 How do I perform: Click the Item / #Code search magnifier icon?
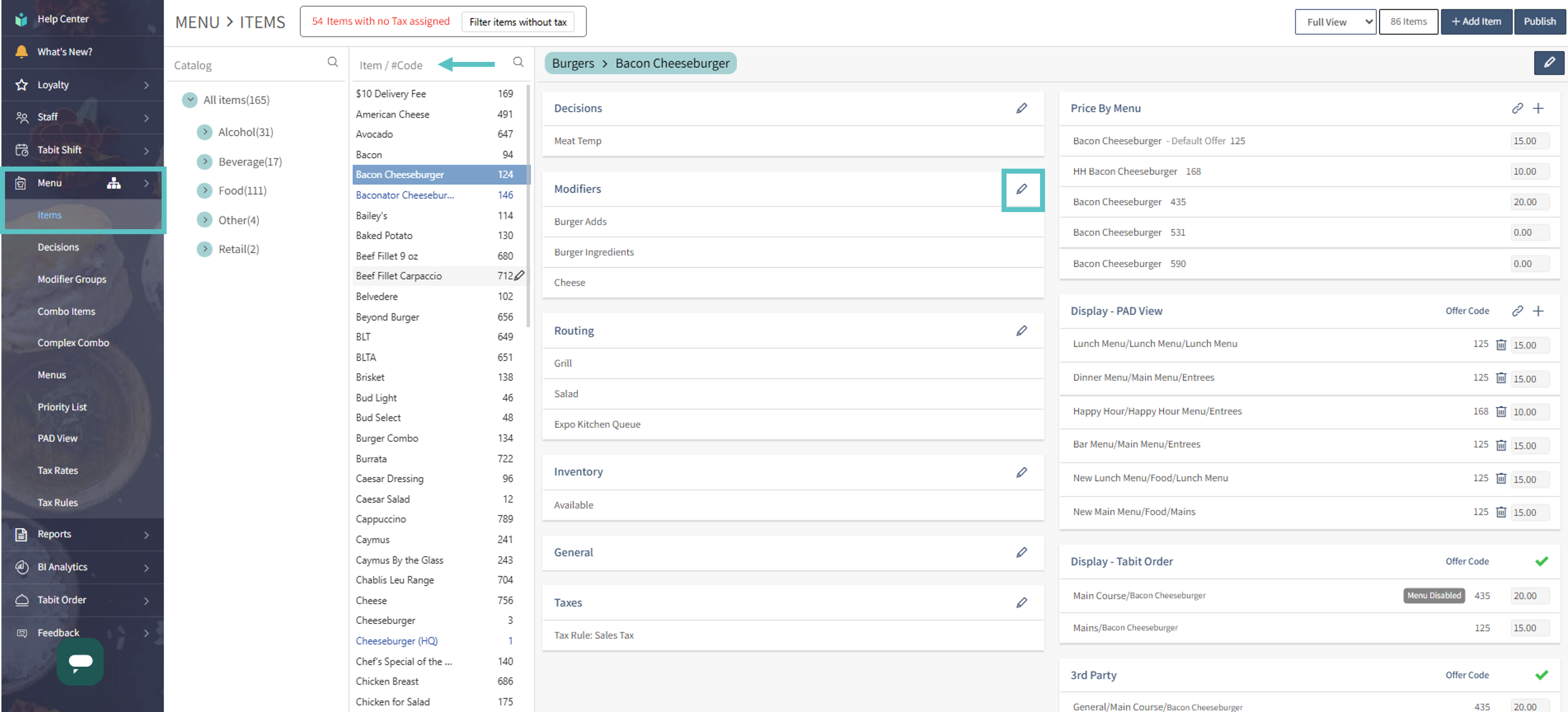tap(518, 62)
